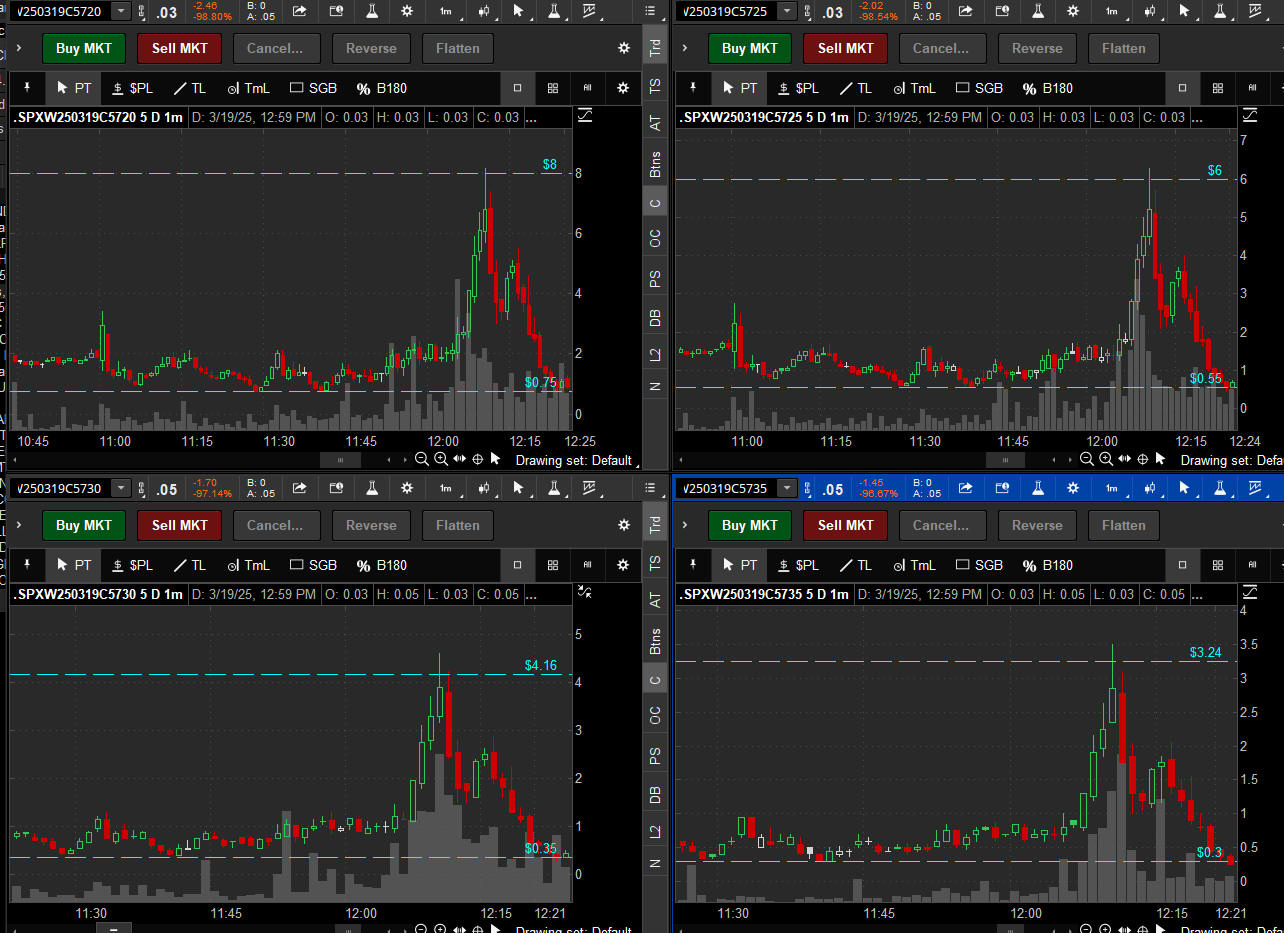Zoom in on the C5720 chart

pos(440,459)
